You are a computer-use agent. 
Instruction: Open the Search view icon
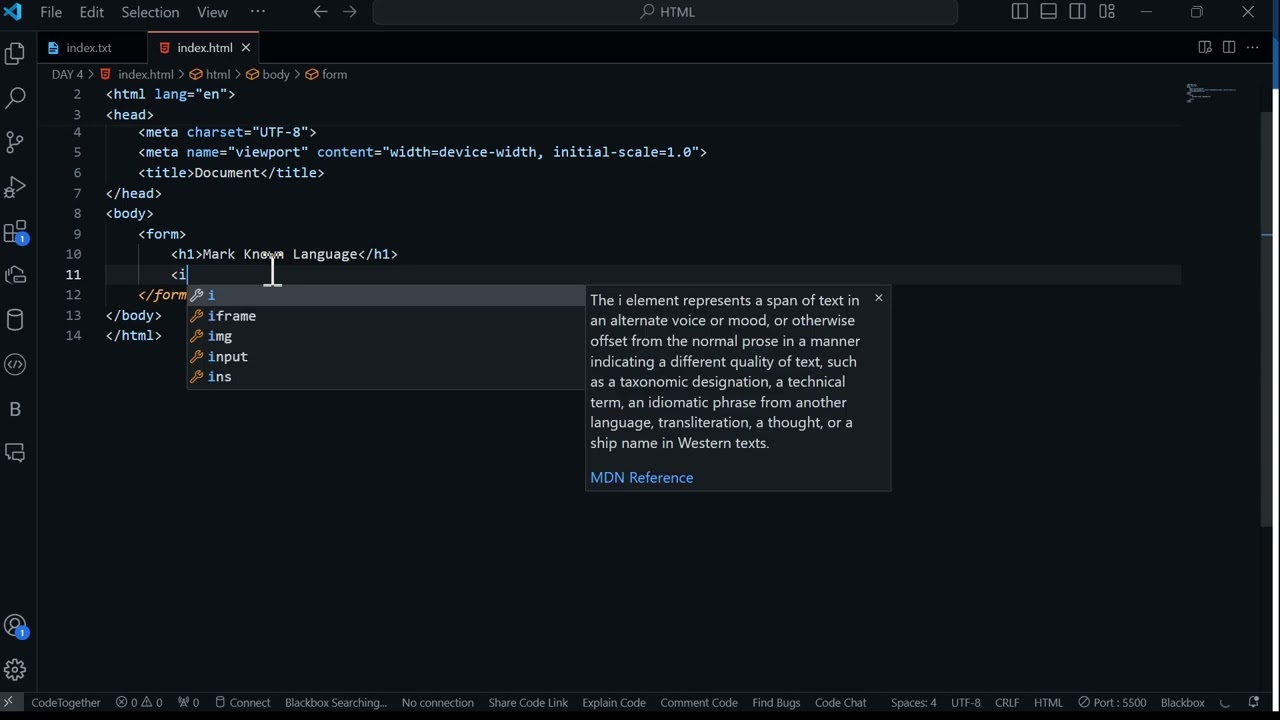(15, 98)
